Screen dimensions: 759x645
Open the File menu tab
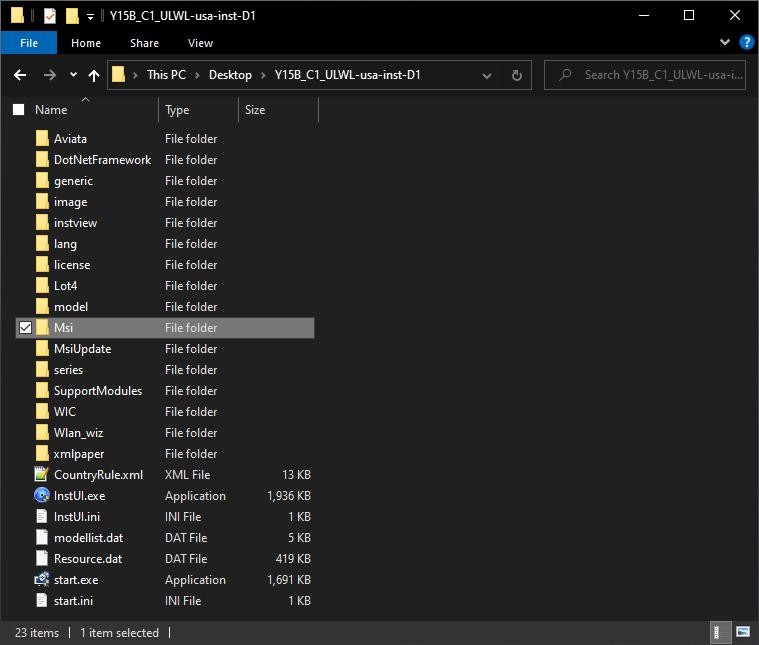(29, 43)
